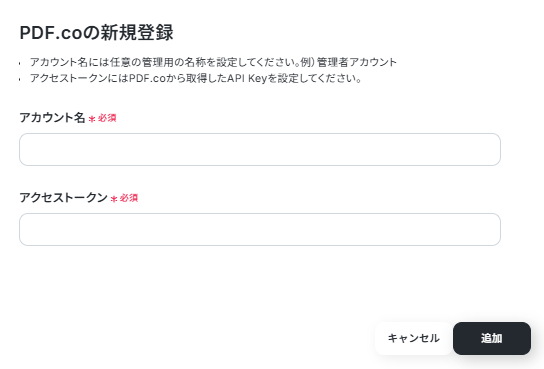Click the bullet before the アカウント名 instruction
This screenshot has height=369, width=544.
(x=20, y=63)
